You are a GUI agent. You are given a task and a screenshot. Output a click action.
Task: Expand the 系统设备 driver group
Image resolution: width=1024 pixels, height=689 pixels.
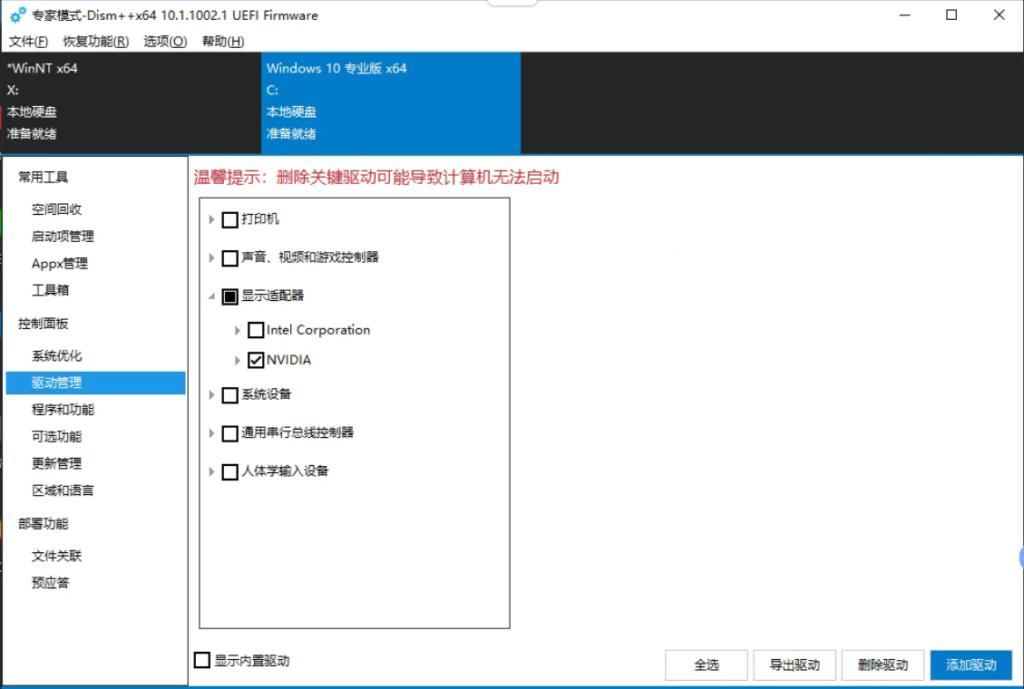(211, 395)
